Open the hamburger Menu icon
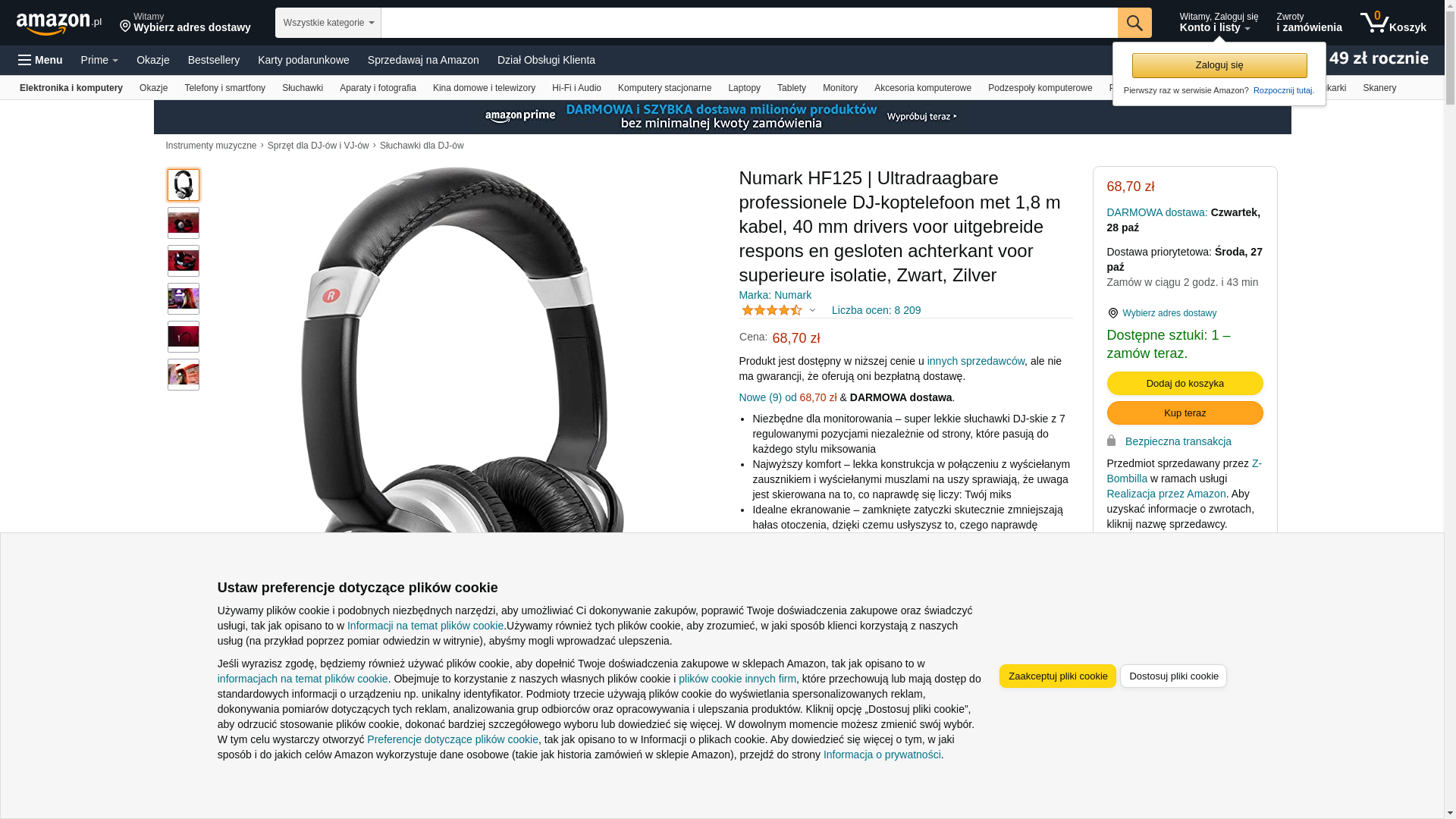The width and height of the screenshot is (1456, 819). 25,60
